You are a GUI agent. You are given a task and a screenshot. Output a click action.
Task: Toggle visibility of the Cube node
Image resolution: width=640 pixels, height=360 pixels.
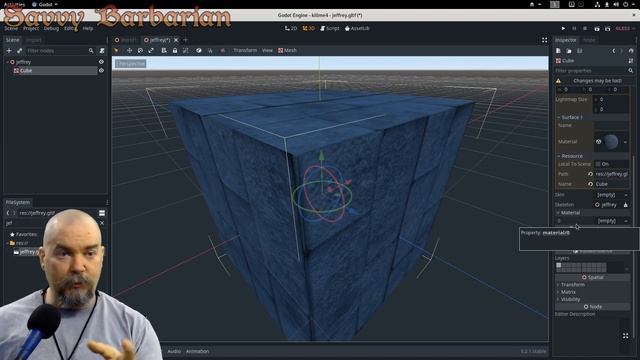(101, 71)
